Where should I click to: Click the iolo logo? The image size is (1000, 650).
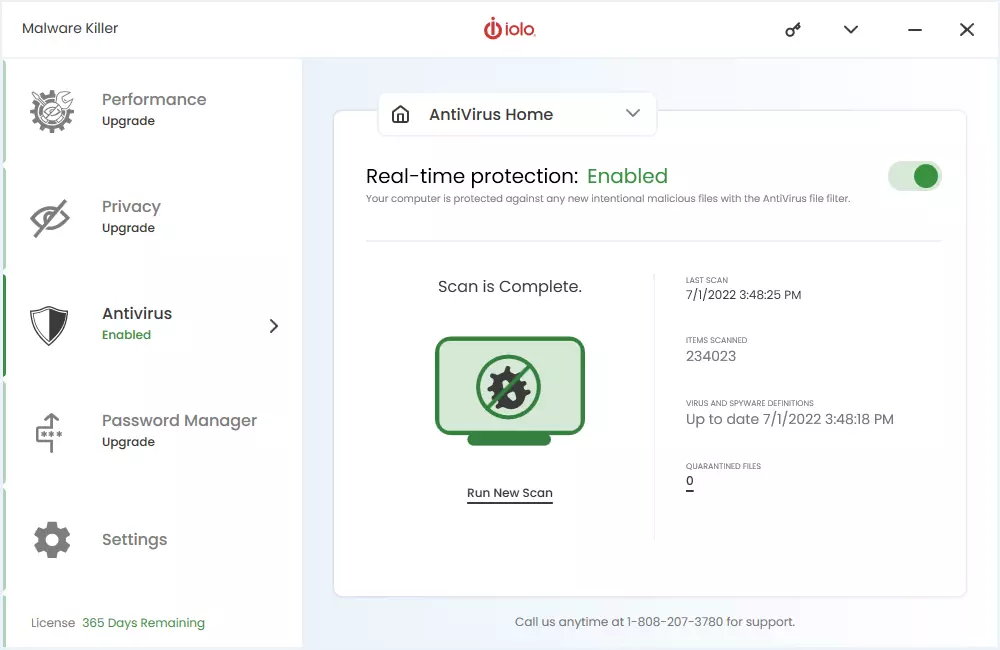(x=510, y=29)
